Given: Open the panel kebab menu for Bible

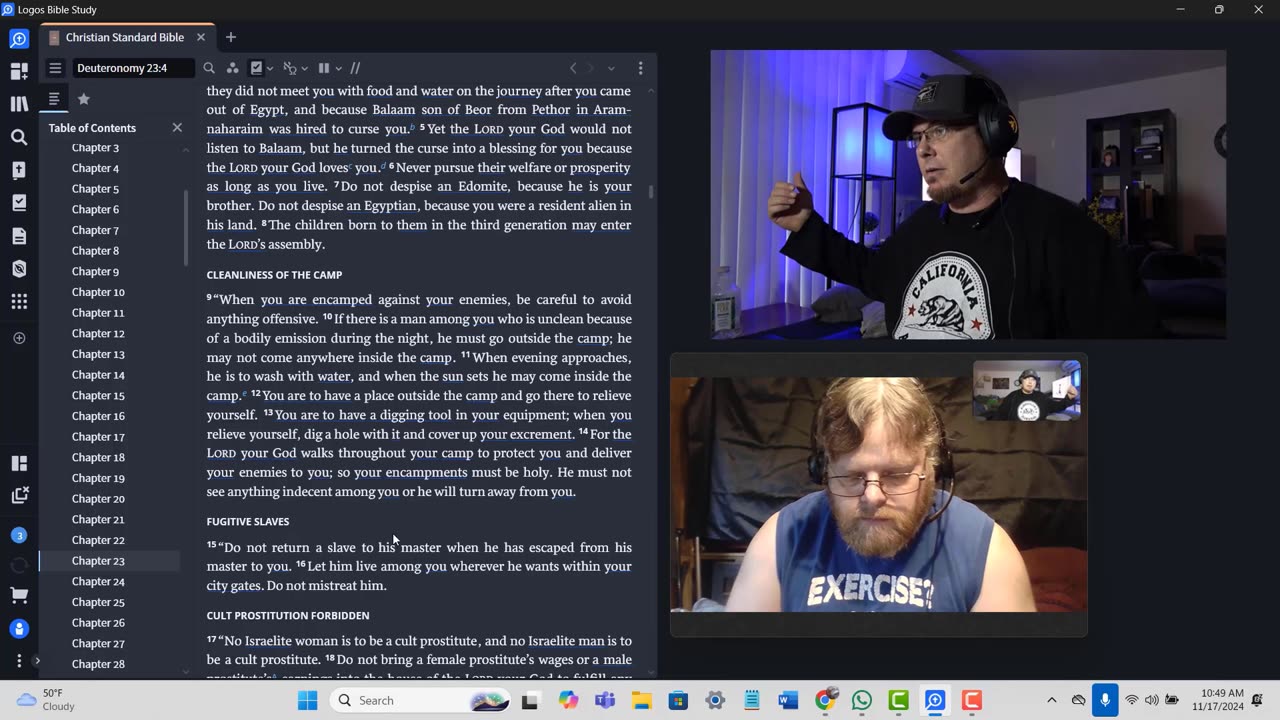Looking at the screenshot, I should click(640, 68).
